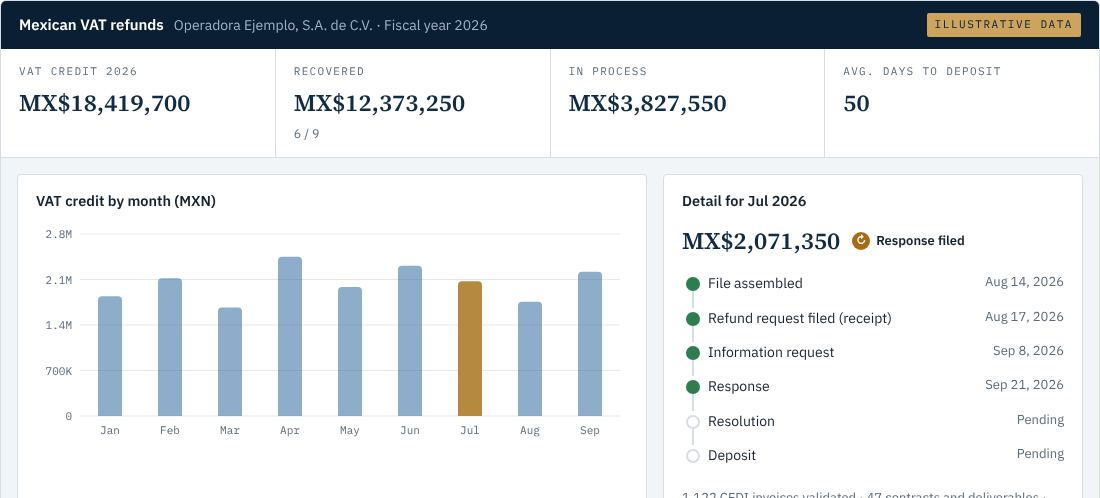Select the Apr bar in chart

[290, 337]
